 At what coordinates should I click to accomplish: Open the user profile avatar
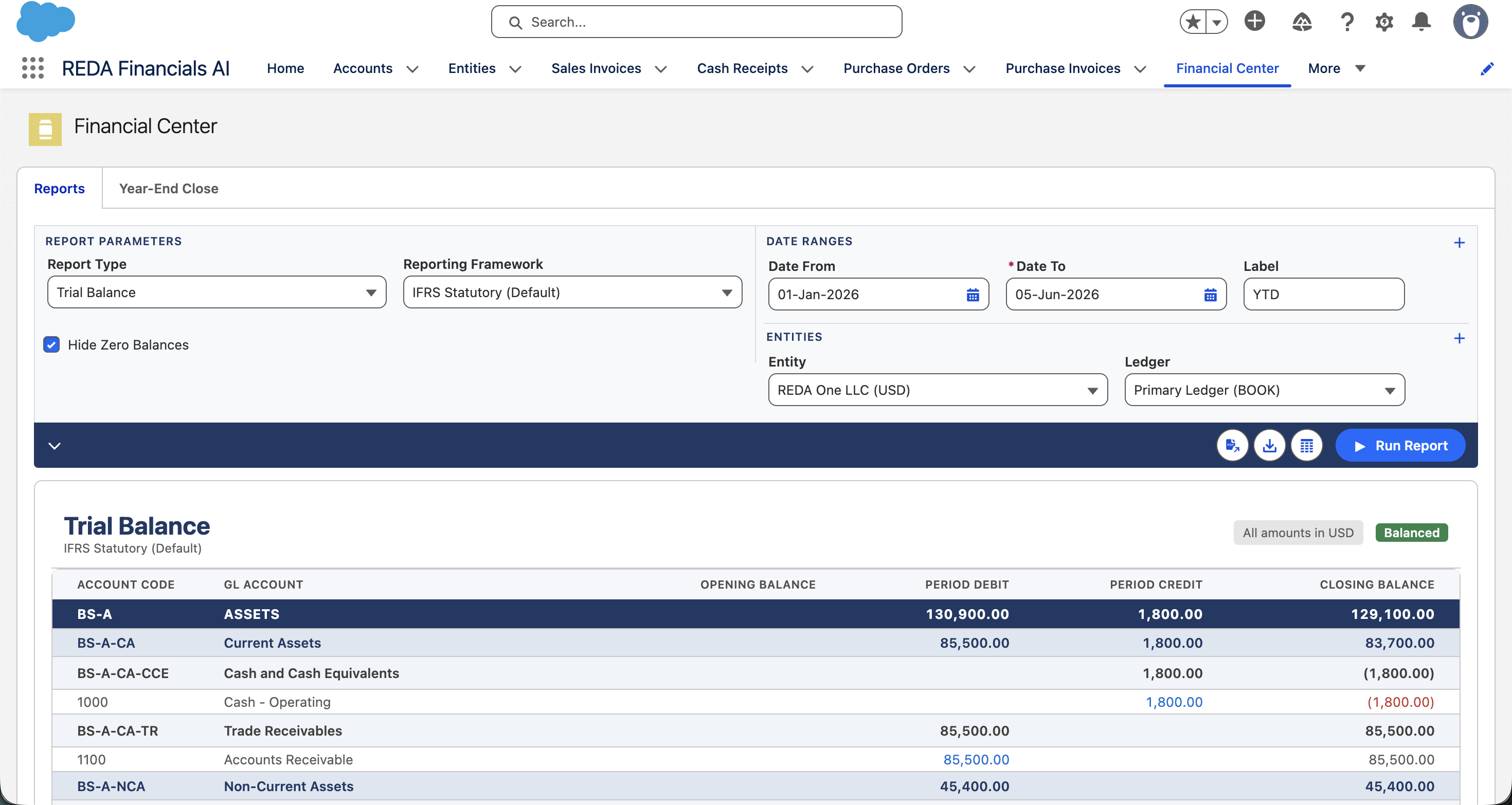point(1470,22)
